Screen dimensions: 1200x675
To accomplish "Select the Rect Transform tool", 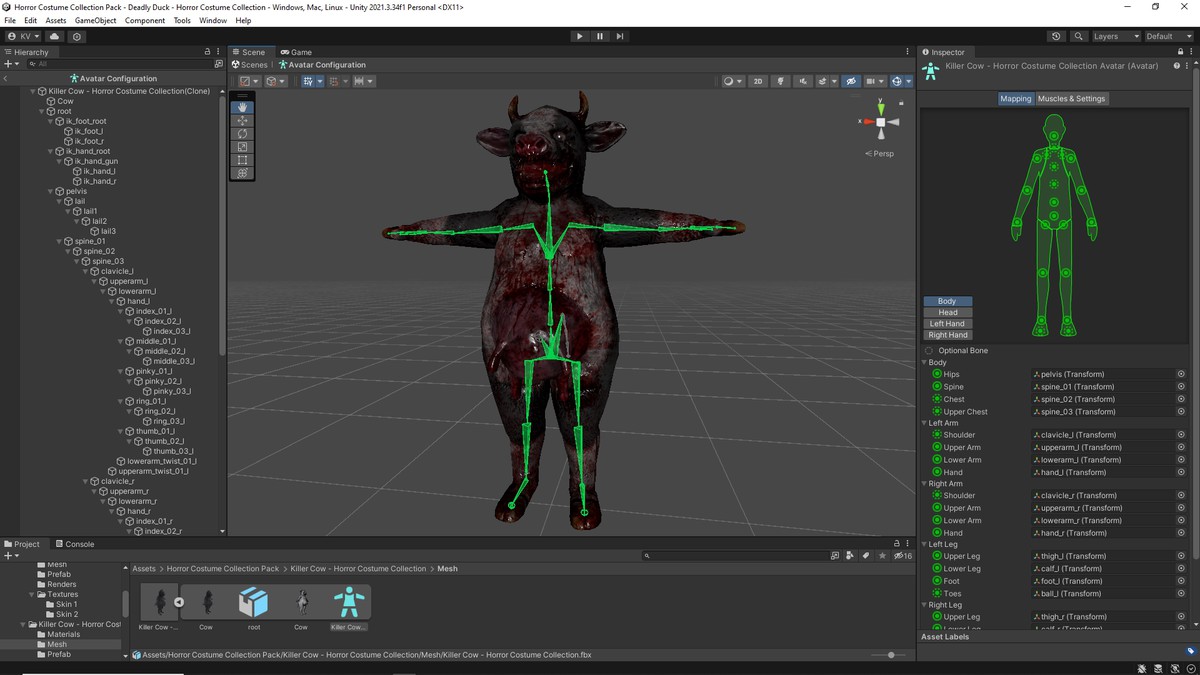I will (x=241, y=160).
